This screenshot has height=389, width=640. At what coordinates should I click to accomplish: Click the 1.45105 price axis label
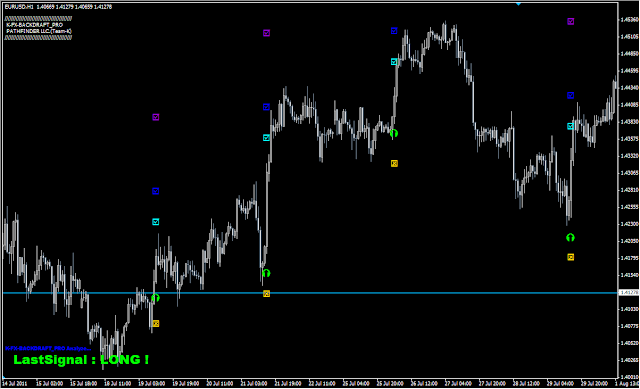629,37
